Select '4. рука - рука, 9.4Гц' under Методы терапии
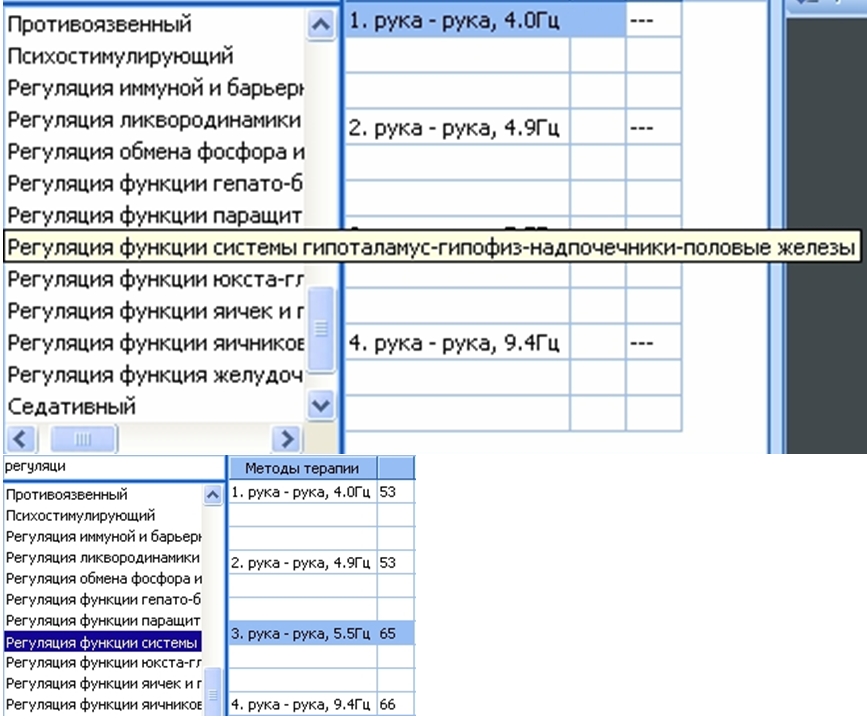Image resolution: width=867 pixels, height=720 pixels. [x=302, y=704]
